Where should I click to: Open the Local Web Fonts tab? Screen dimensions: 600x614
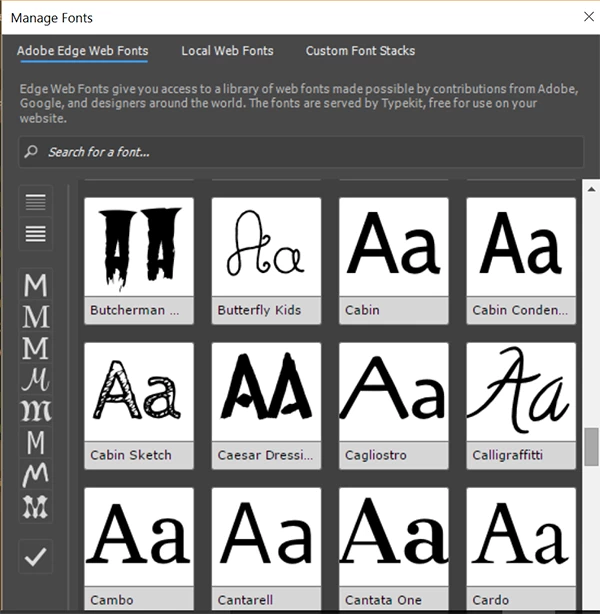[x=227, y=51]
